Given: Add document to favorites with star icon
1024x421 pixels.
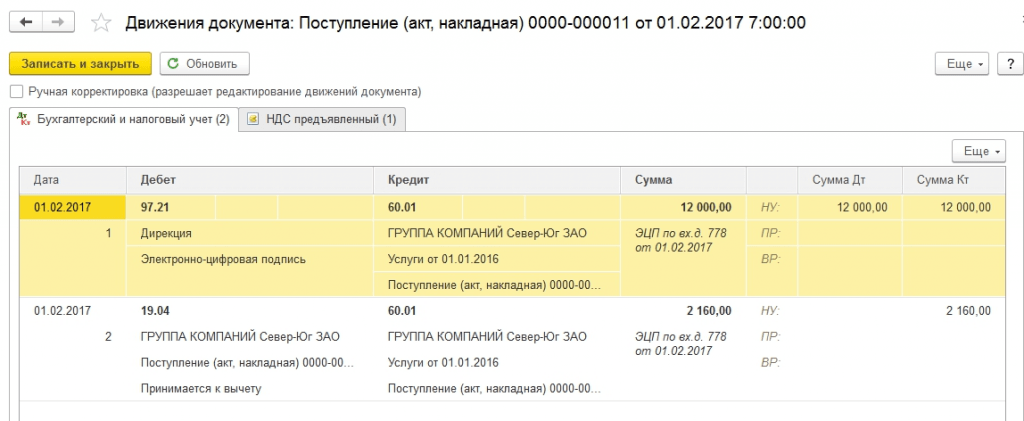Looking at the screenshot, I should pos(100,22).
